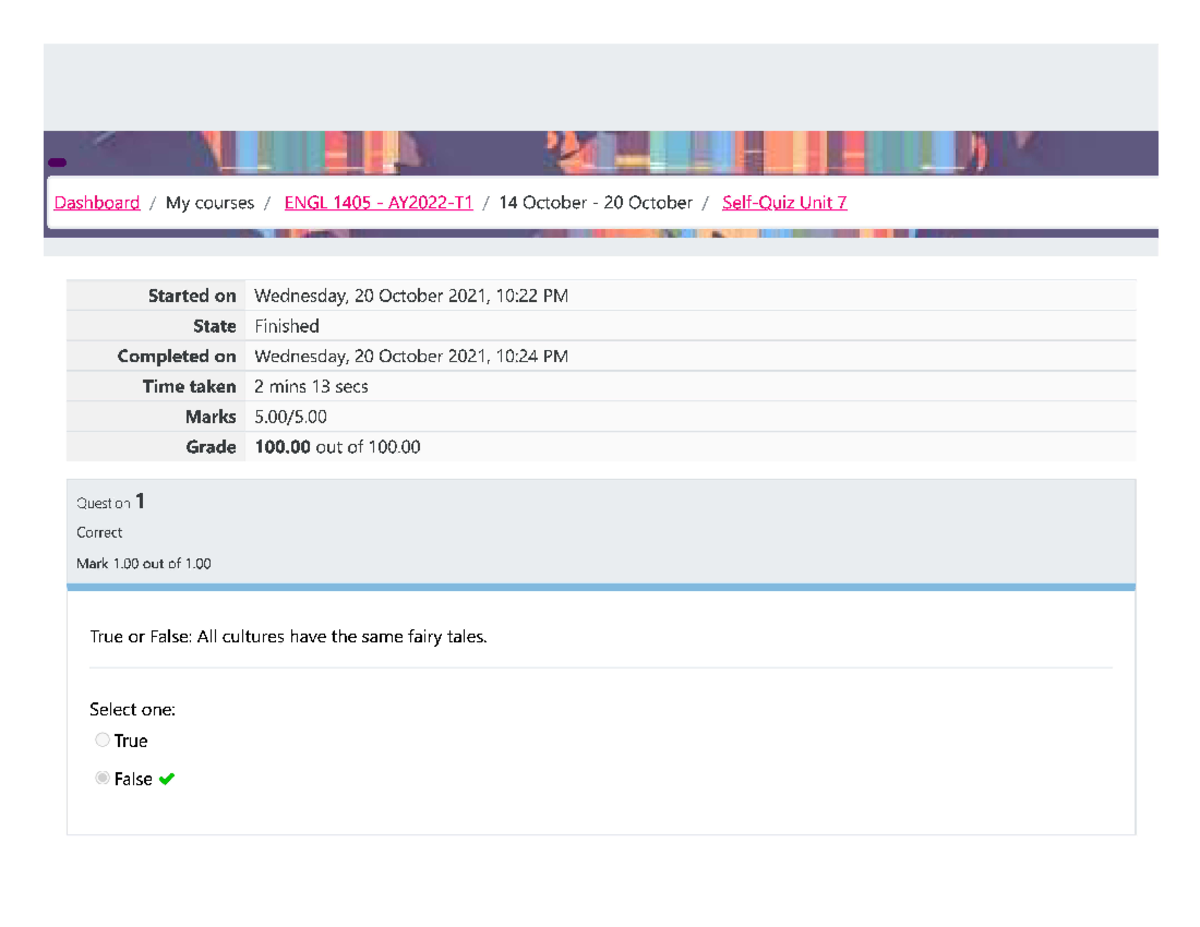Click the '5.00/5.00' marks value
The image size is (1200, 927).
(291, 417)
